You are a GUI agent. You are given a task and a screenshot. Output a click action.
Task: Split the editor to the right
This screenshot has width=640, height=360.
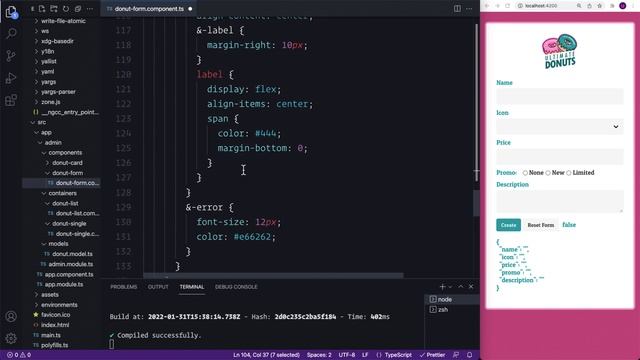pyautogui.click(x=457, y=9)
